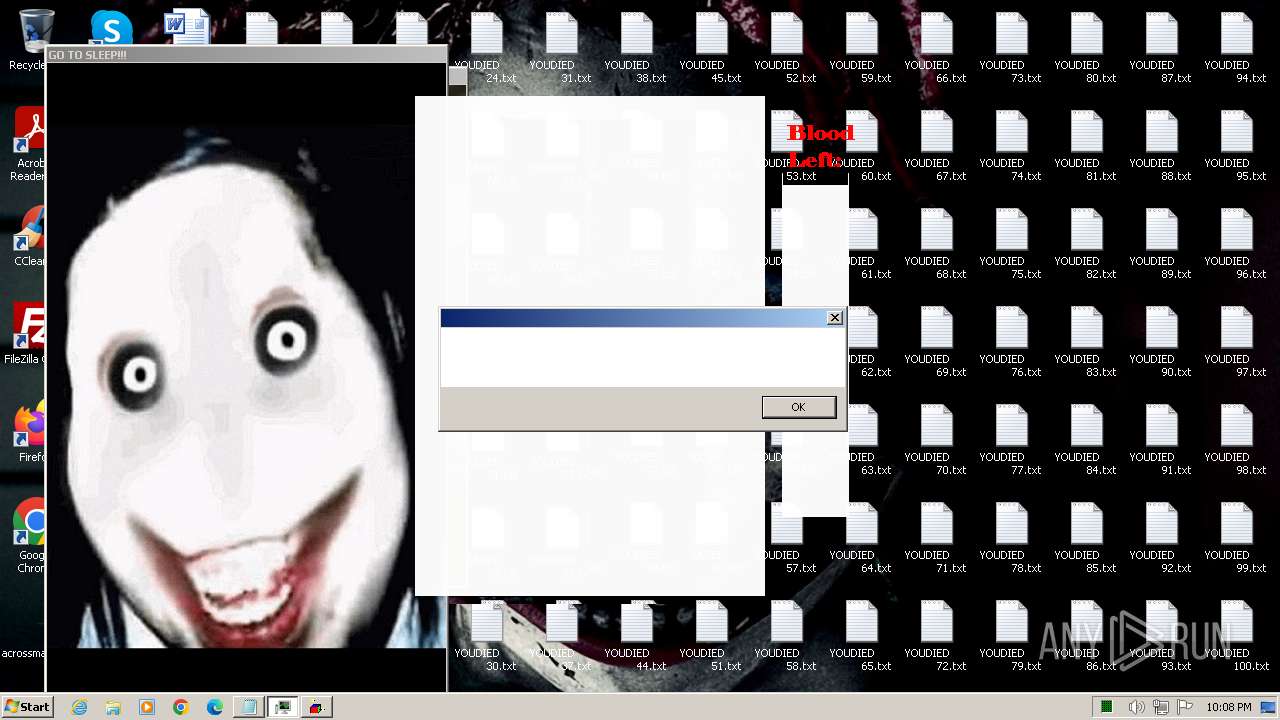Select the last running app taskbar button

(x=317, y=707)
